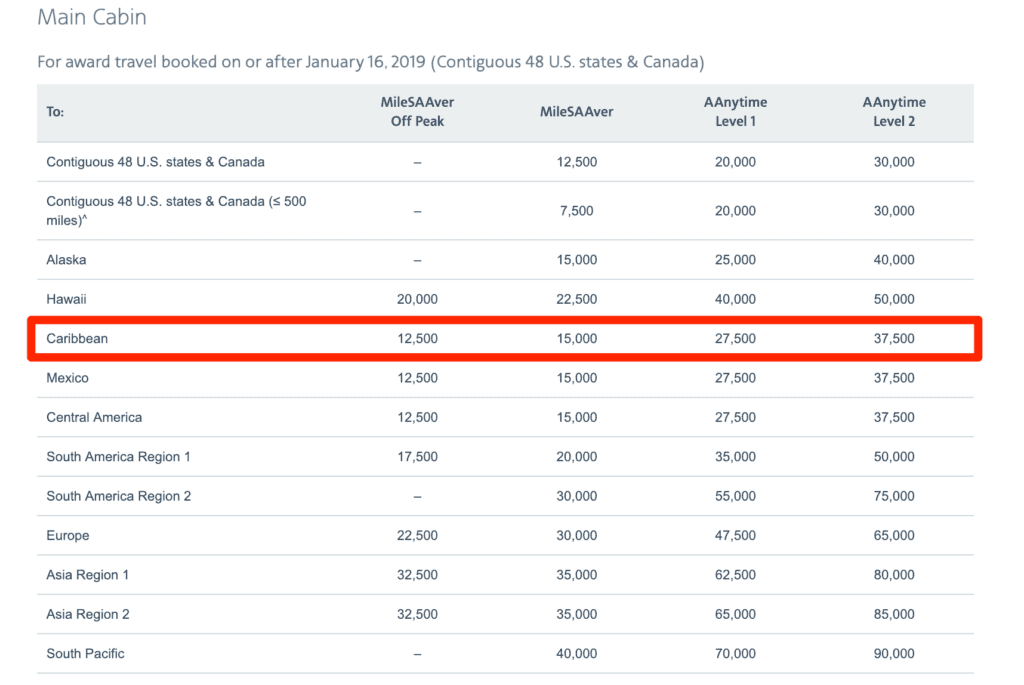Click the 7,500 MileSAAver value

click(576, 211)
